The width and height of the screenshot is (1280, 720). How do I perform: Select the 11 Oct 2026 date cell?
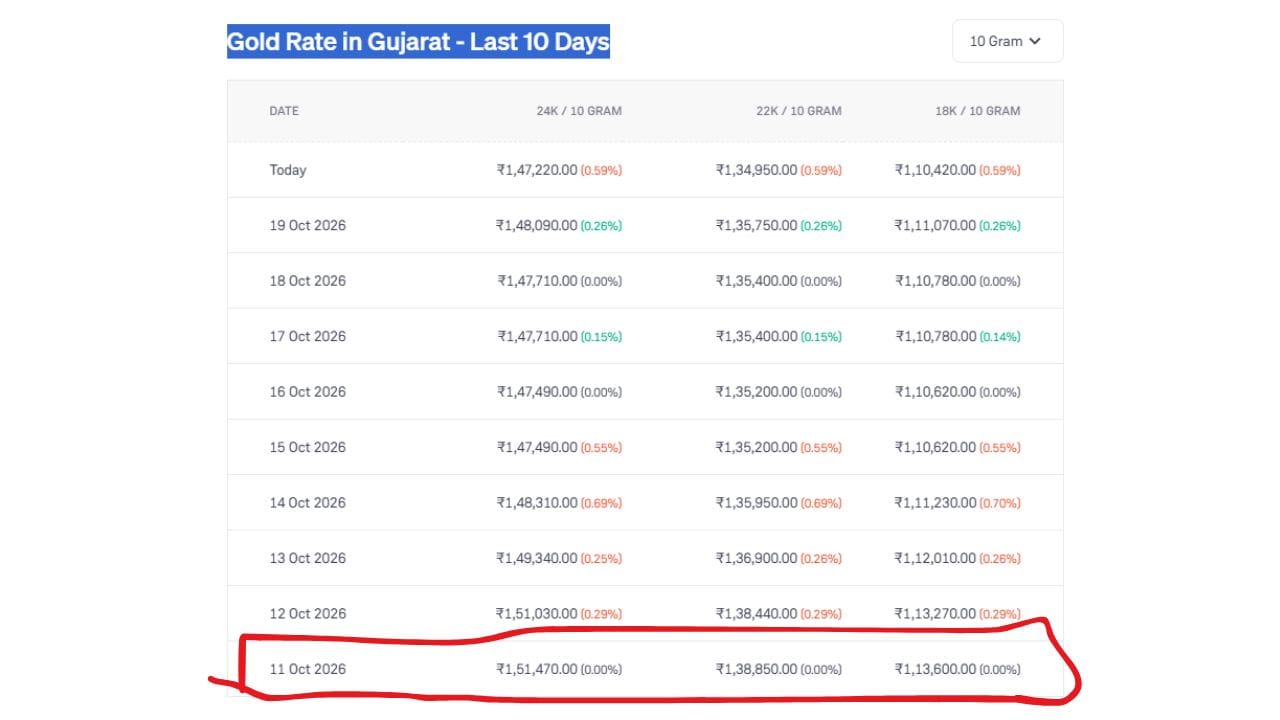click(x=308, y=669)
